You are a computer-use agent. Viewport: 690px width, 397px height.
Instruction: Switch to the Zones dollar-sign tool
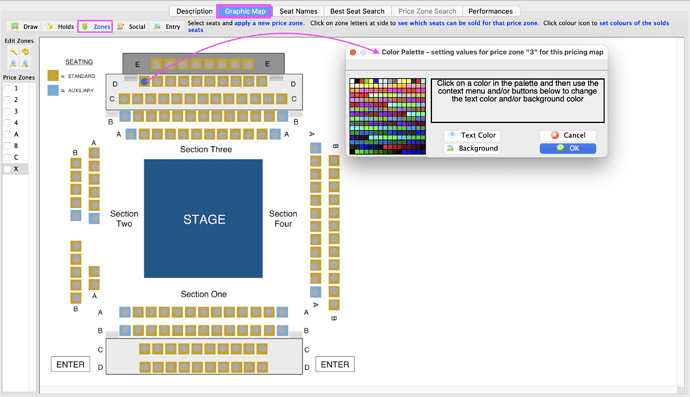85,26
